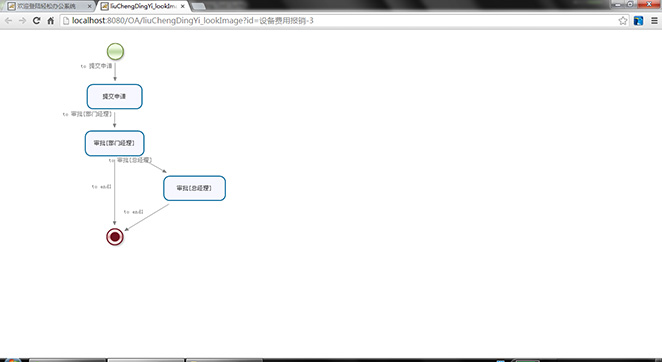662x362 pixels.
Task: Close the 欢迎登陆轻松办公系统 tab
Action: (89, 6)
